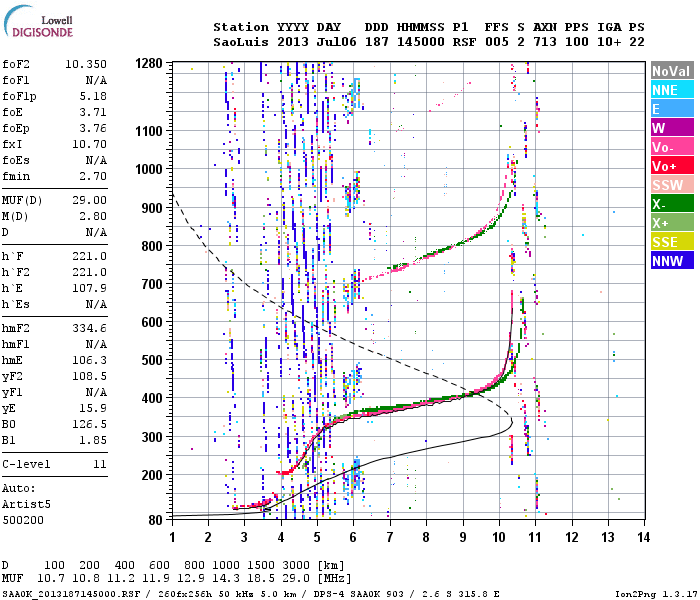Select the Vo+ red legend swatch
The width and height of the screenshot is (700, 600).
(672, 166)
